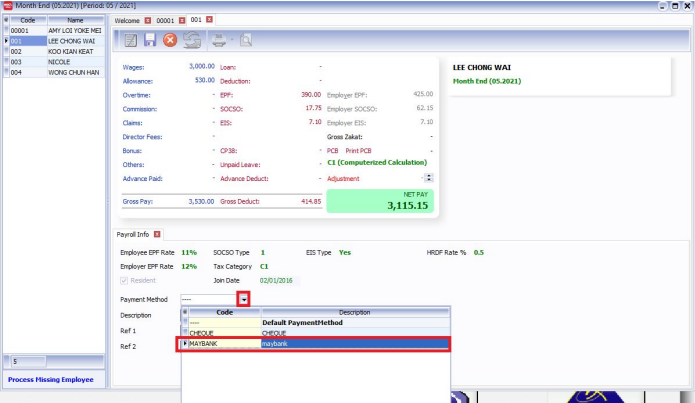695x403 pixels.
Task: Click the Refresh toolbar icon
Action: pyautogui.click(x=192, y=40)
